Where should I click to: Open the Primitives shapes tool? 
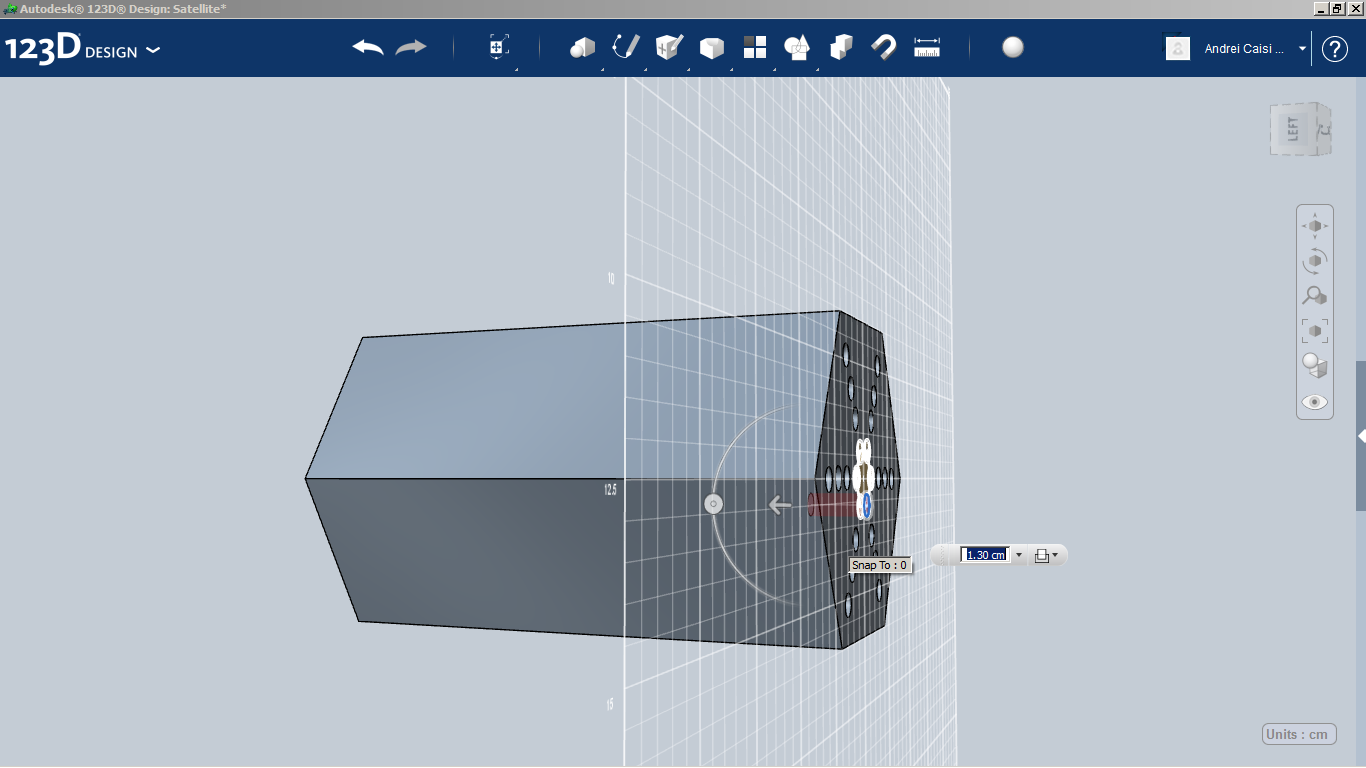coord(582,48)
